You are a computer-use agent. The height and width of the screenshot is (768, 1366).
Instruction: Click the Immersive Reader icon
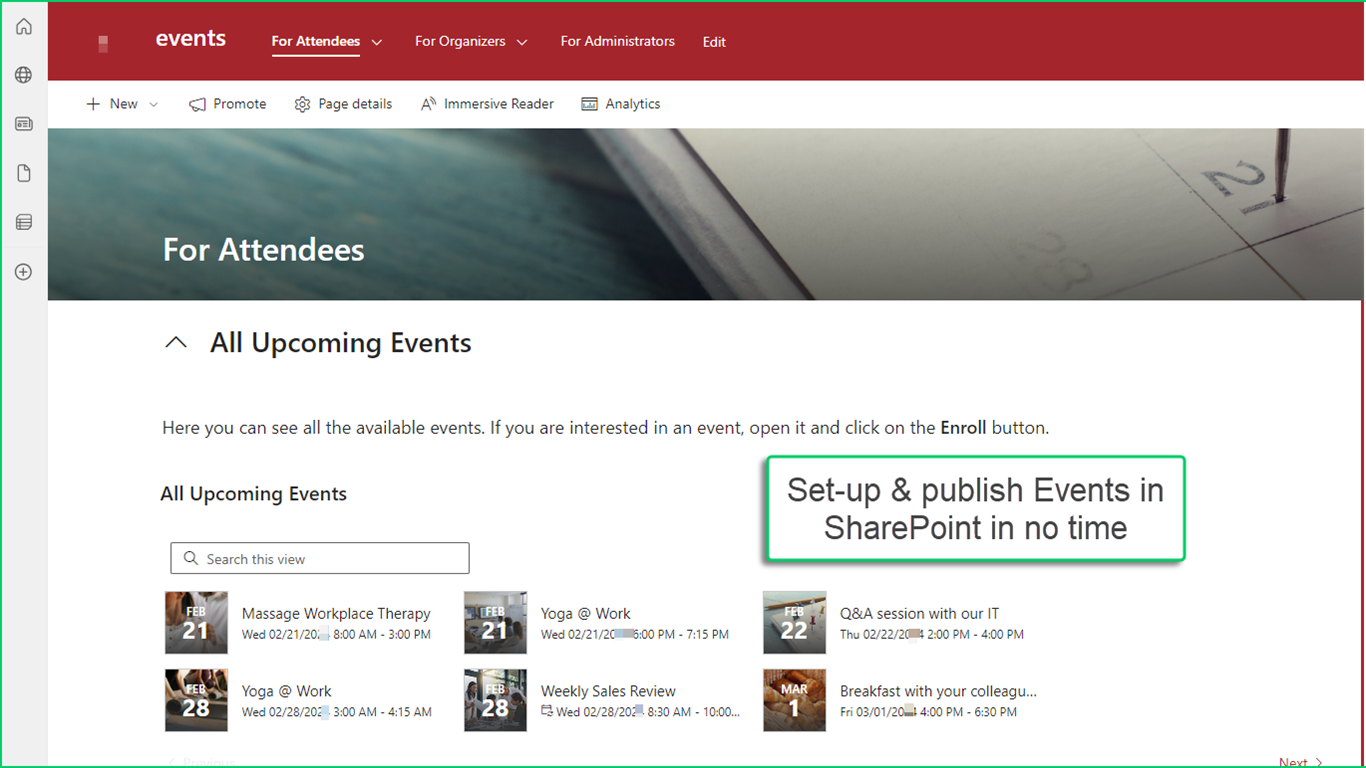click(x=428, y=104)
